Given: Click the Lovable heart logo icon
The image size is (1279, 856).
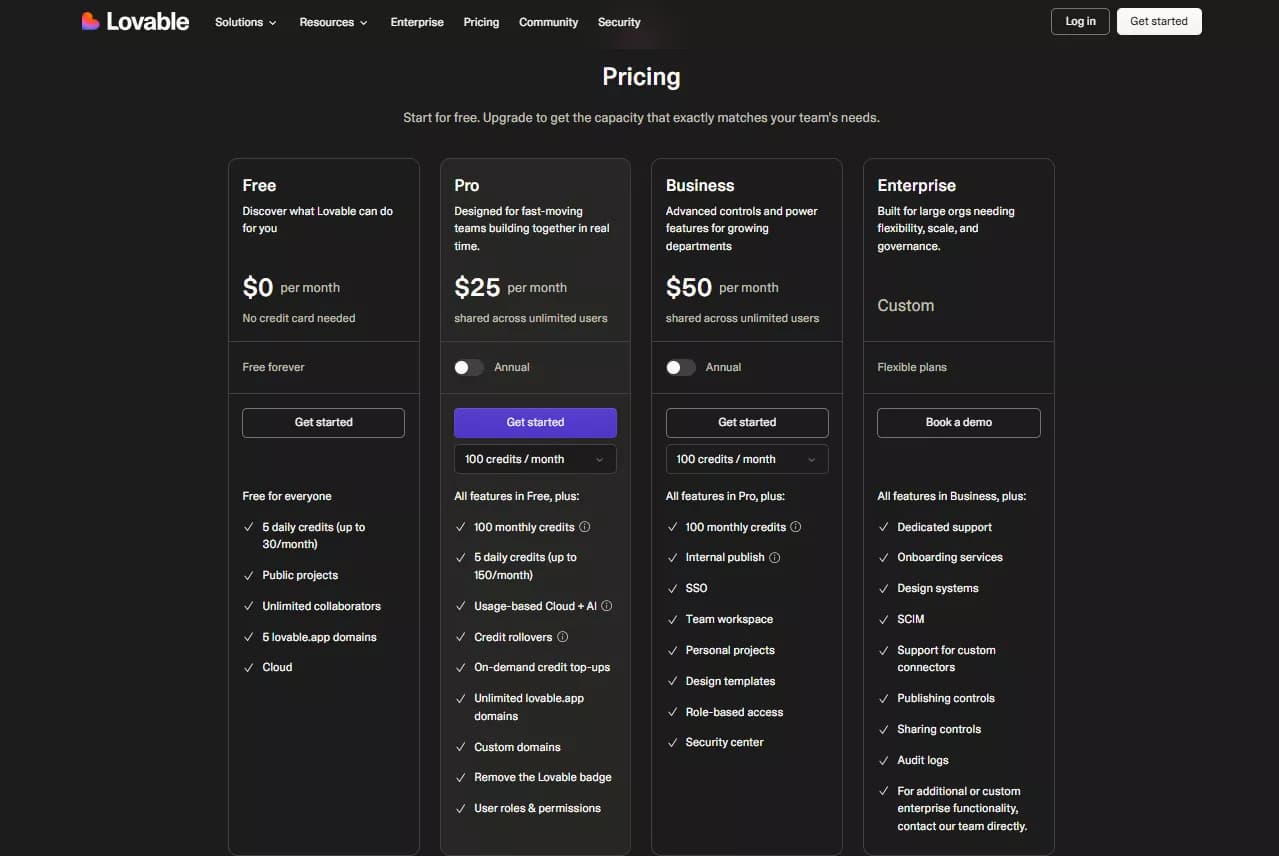Looking at the screenshot, I should click(91, 21).
